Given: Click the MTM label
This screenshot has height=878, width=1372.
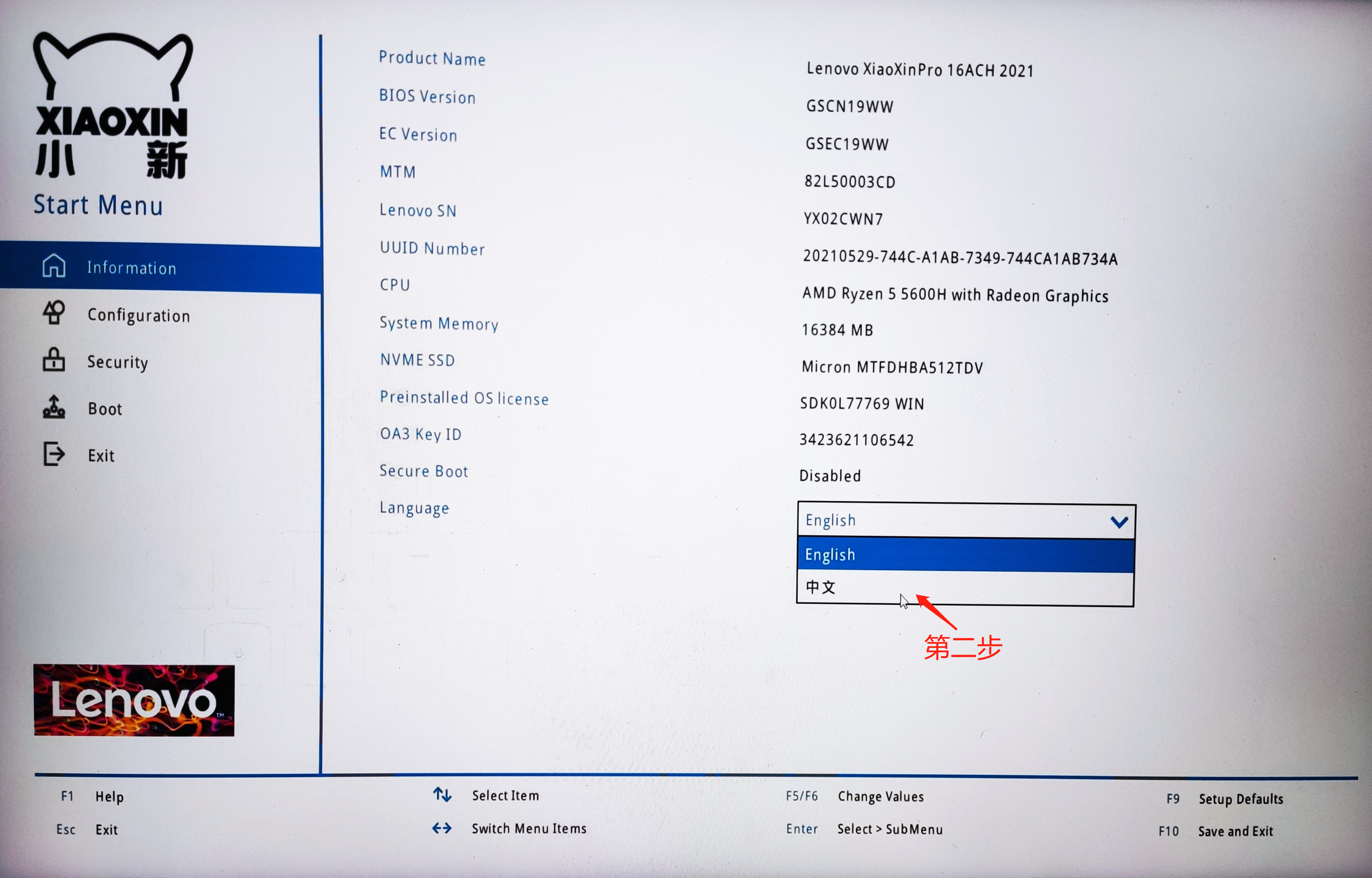Looking at the screenshot, I should click(x=397, y=172).
